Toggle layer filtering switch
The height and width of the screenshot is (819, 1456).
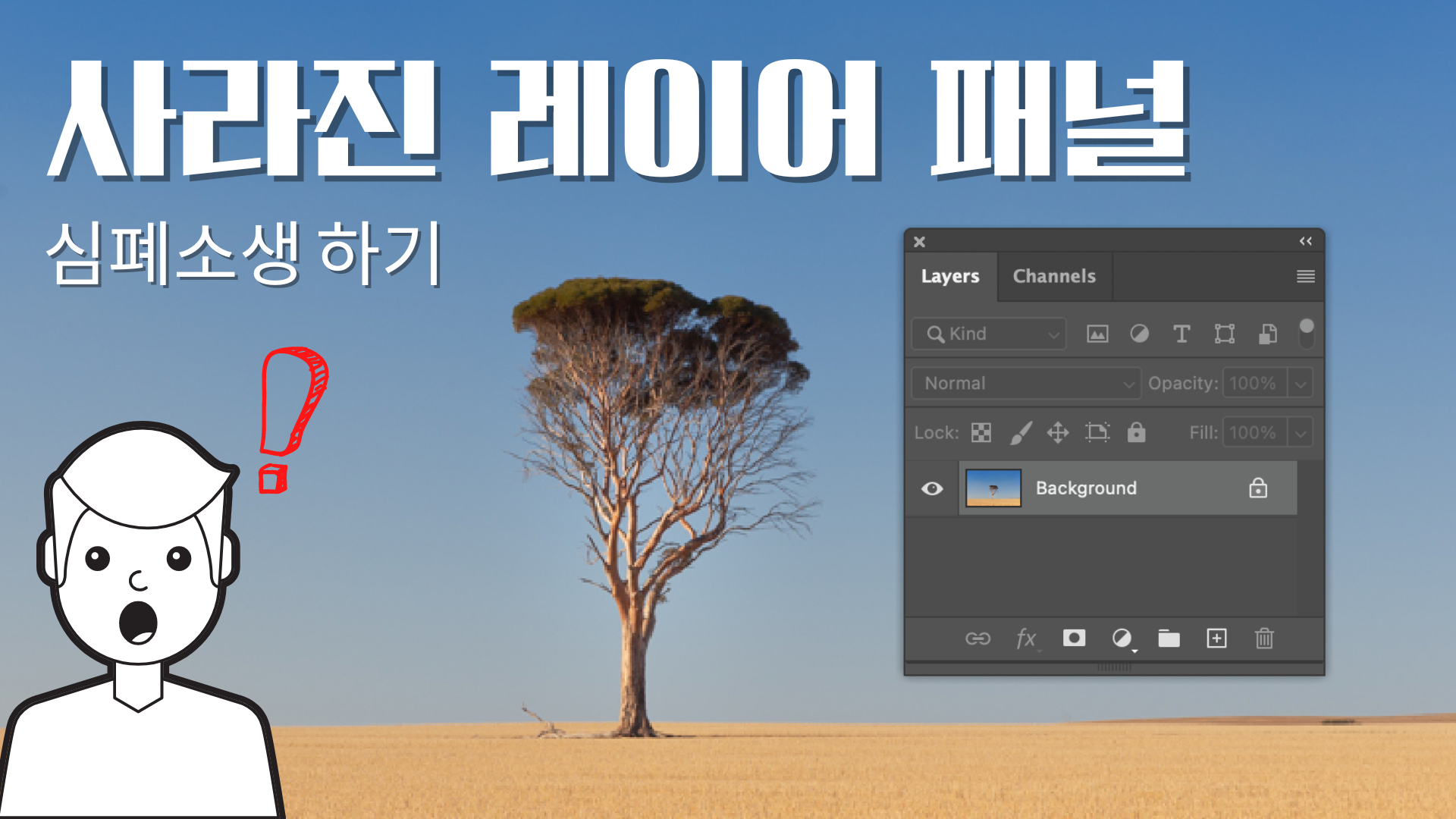click(1306, 333)
